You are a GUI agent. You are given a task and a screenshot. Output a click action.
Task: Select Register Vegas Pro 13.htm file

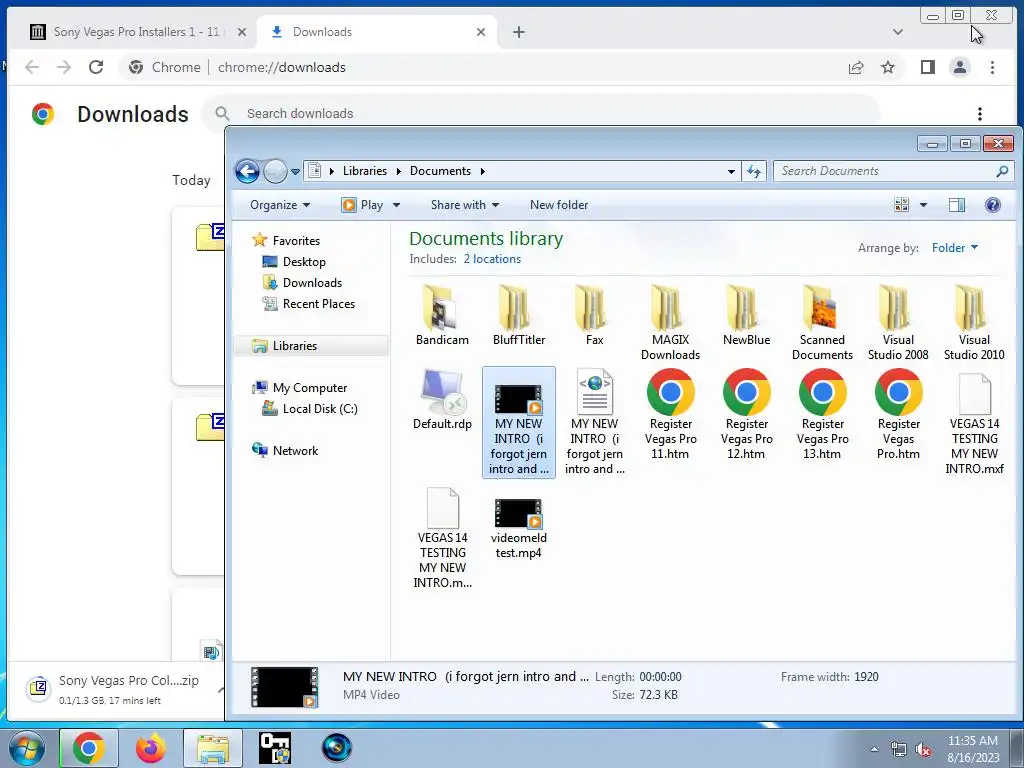click(822, 415)
